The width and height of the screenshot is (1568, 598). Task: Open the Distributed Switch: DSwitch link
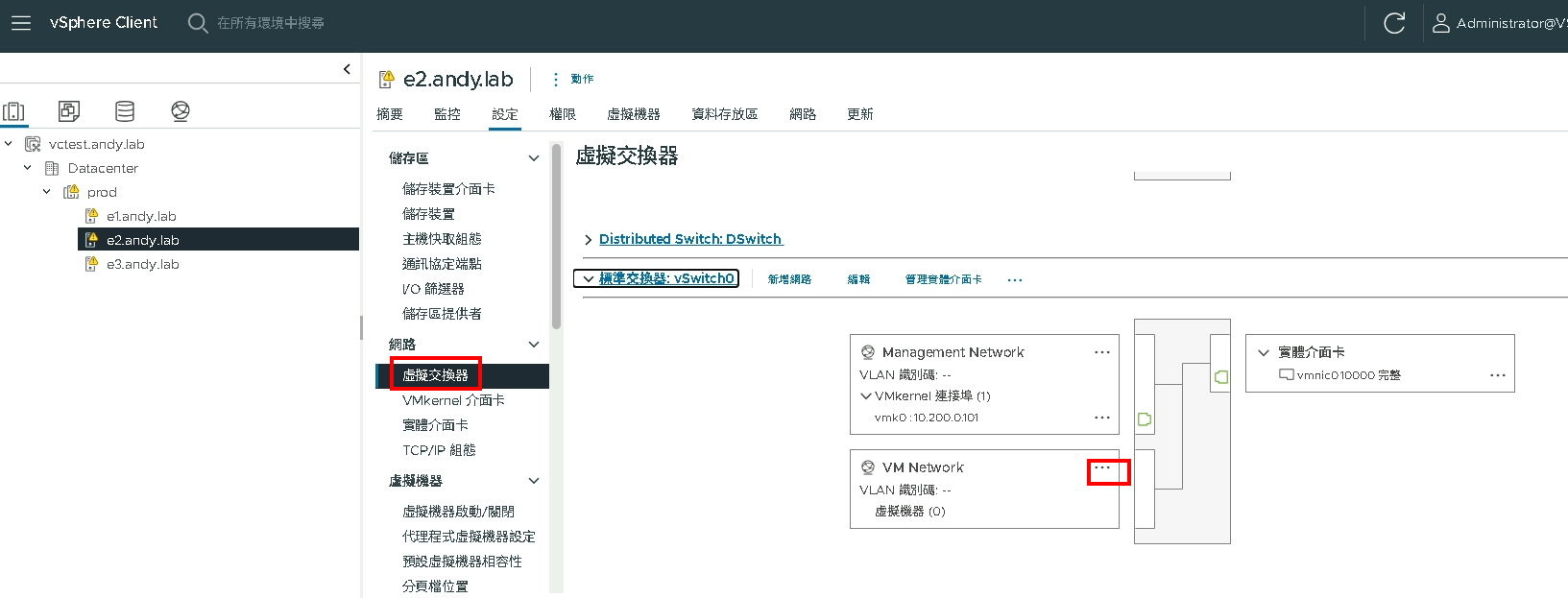pos(690,239)
